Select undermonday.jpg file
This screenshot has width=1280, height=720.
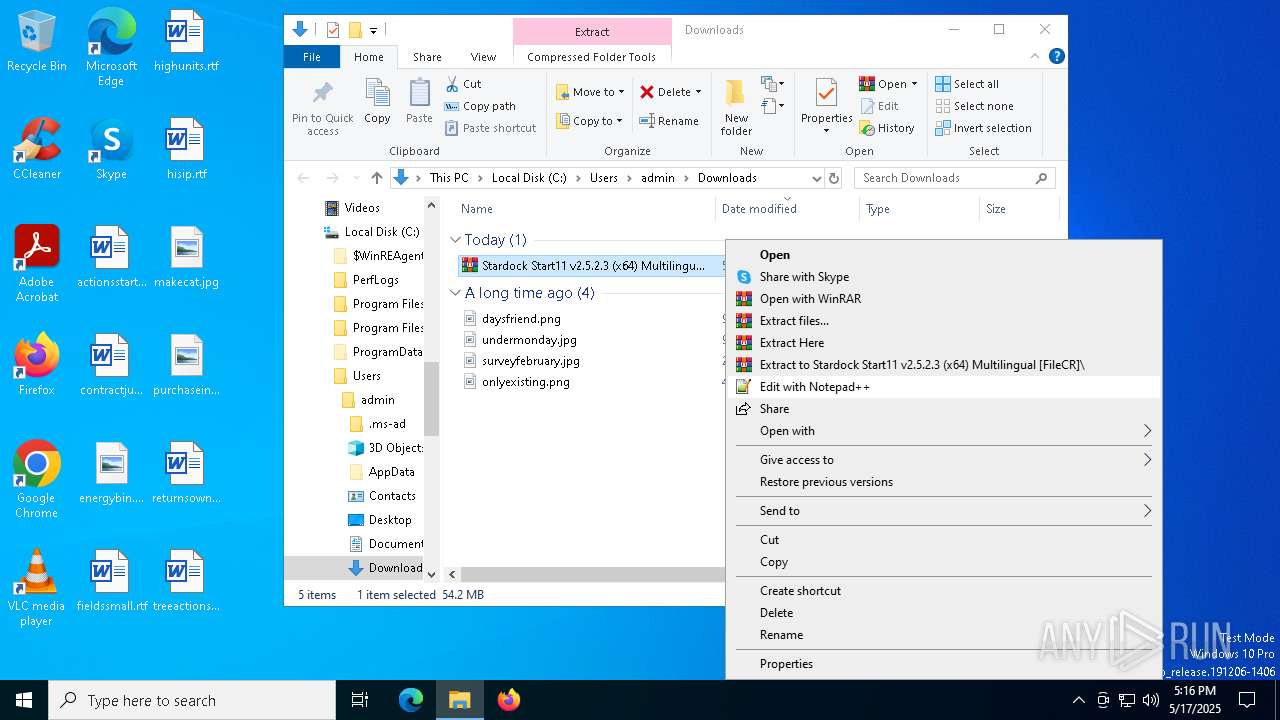click(x=529, y=340)
